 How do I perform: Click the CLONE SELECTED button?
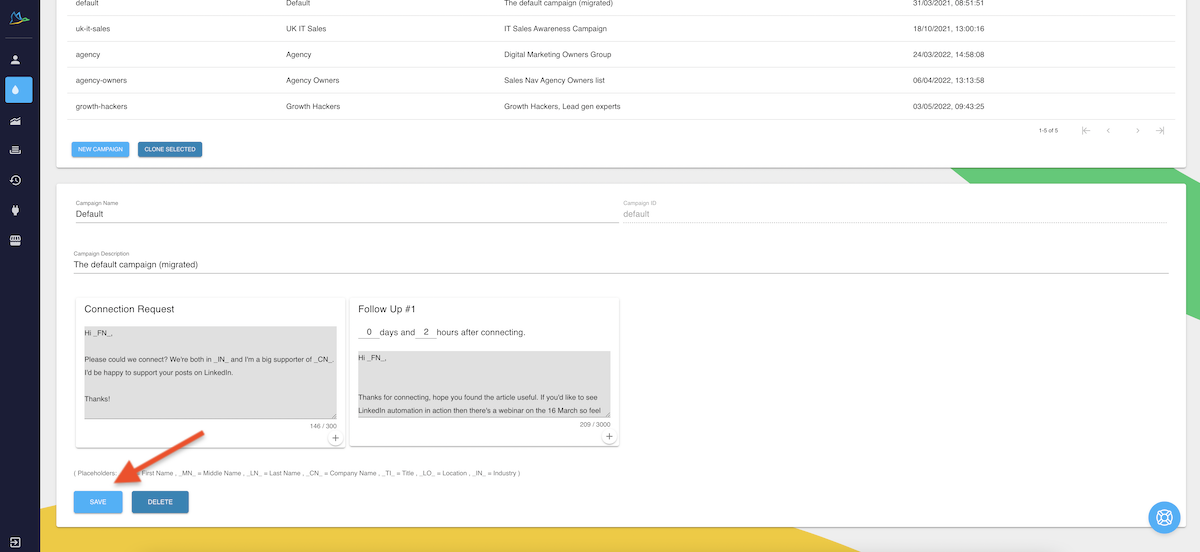point(170,149)
